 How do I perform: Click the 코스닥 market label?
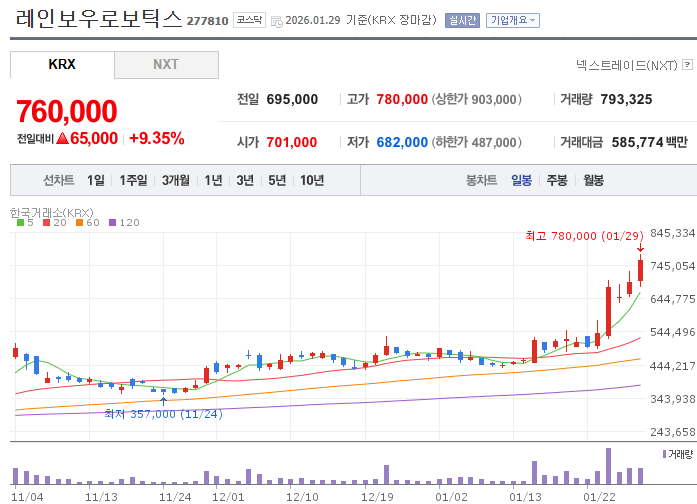[x=249, y=20]
